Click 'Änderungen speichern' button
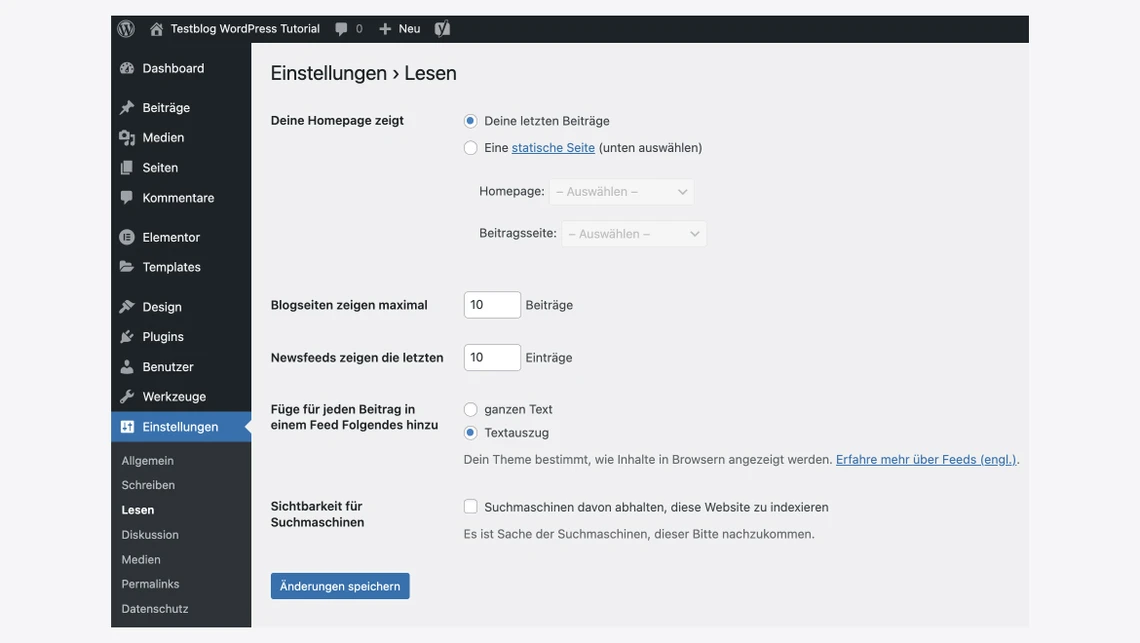The height and width of the screenshot is (643, 1140). 340,586
